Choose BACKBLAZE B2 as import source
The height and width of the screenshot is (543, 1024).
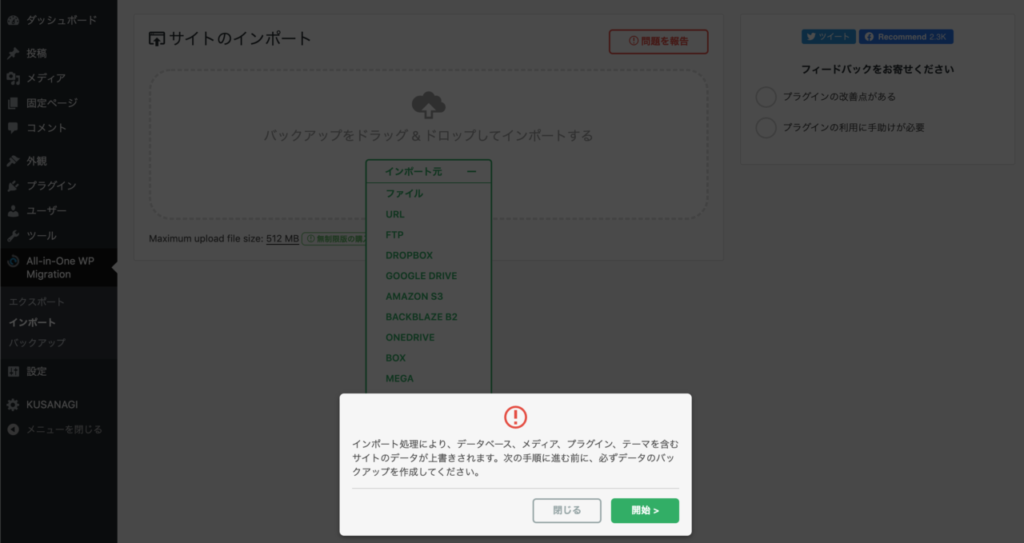tap(421, 317)
